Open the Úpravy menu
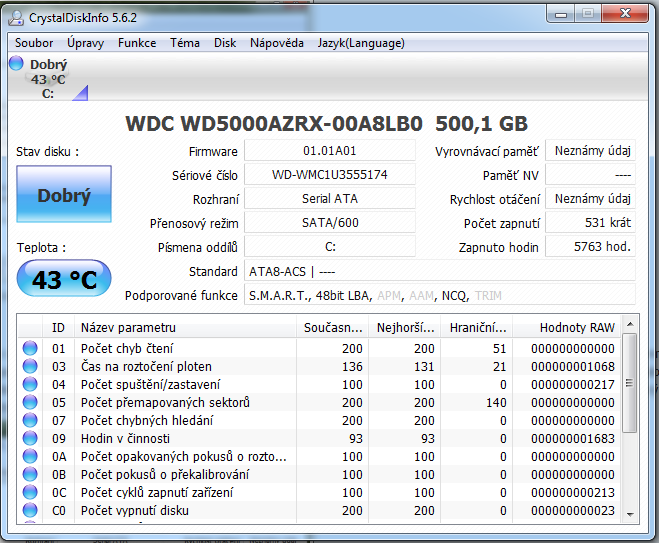This screenshot has width=659, height=543. click(85, 43)
